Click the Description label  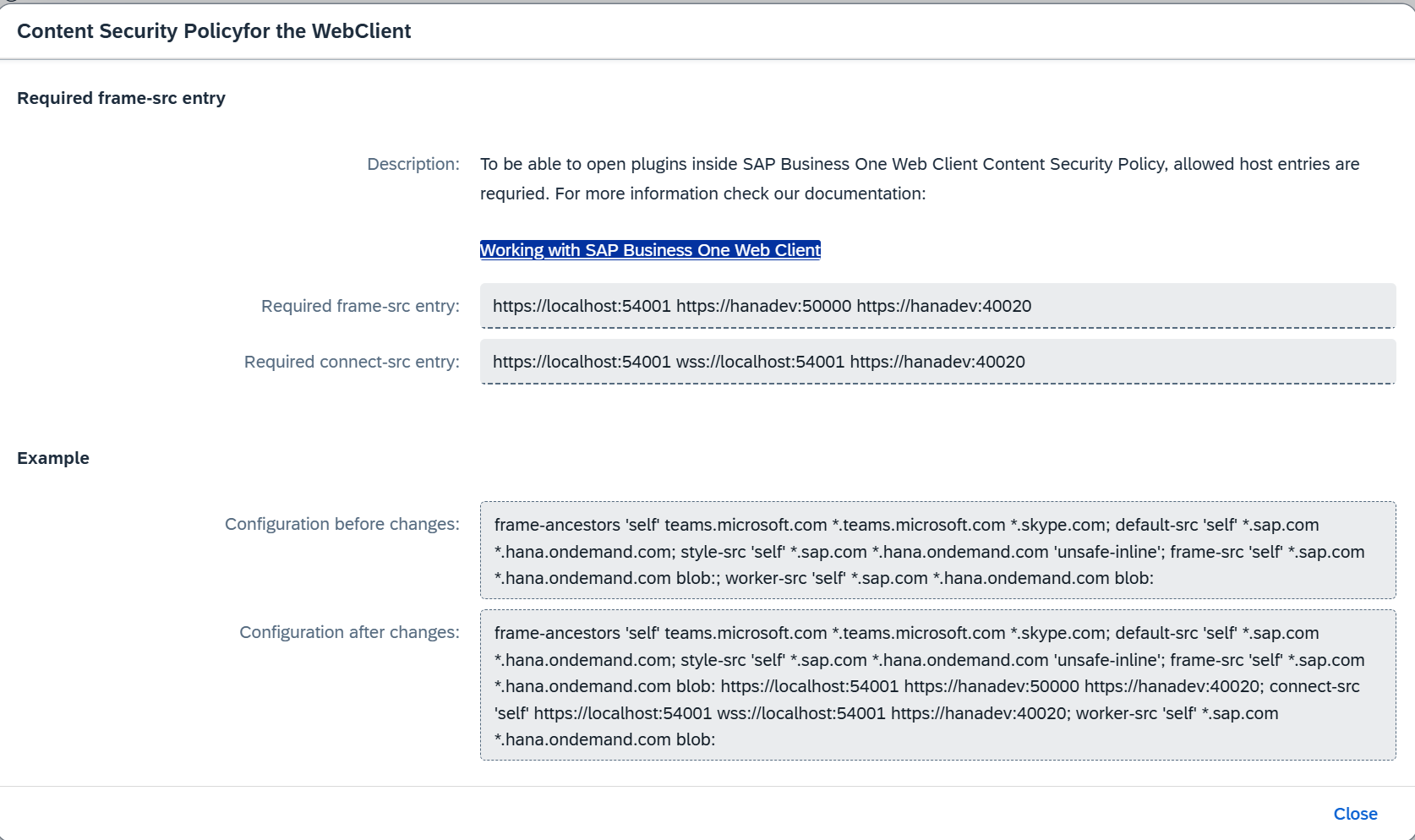click(412, 164)
